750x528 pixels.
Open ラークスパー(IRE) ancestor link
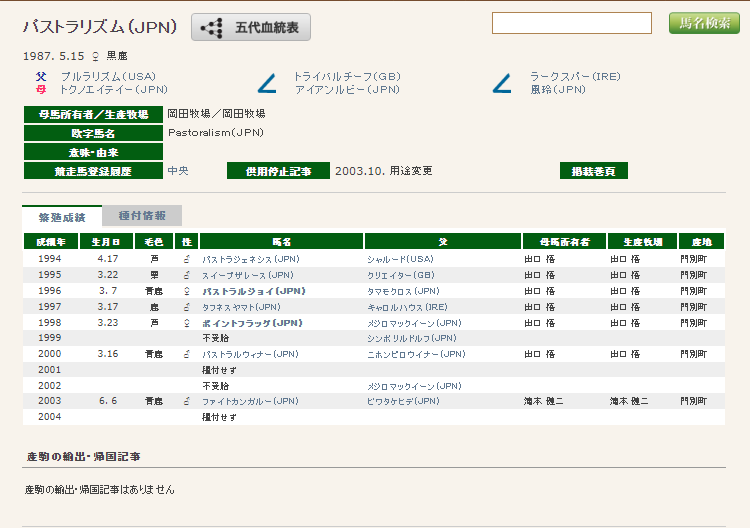point(575,77)
